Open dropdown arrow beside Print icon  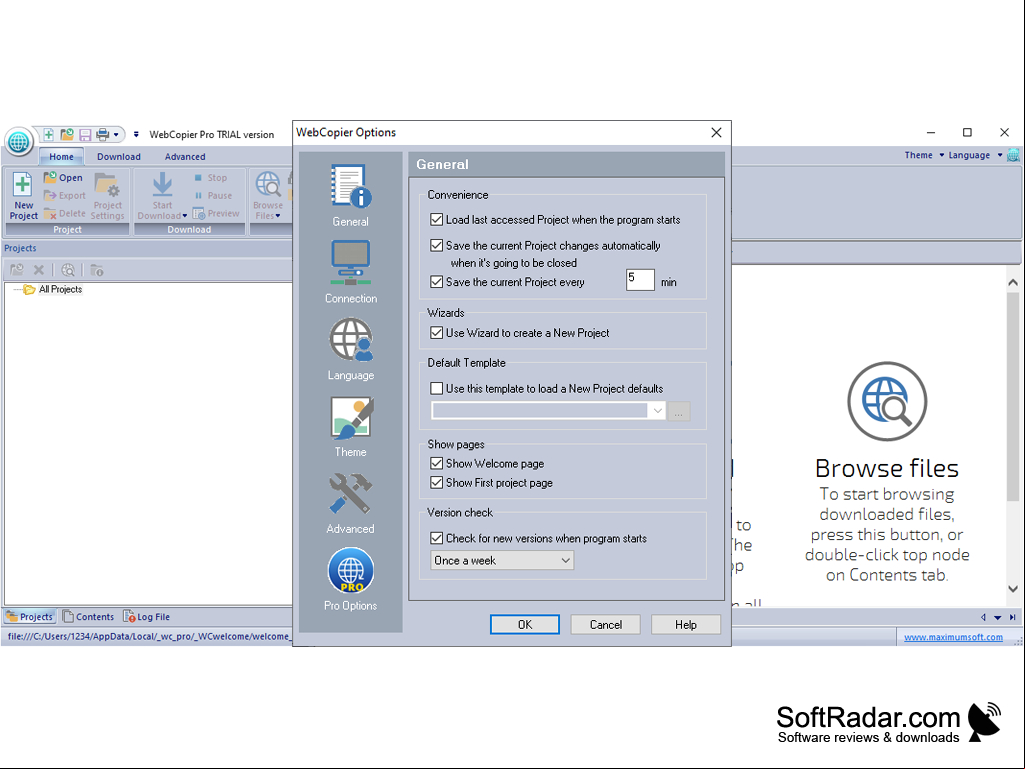[x=116, y=135]
